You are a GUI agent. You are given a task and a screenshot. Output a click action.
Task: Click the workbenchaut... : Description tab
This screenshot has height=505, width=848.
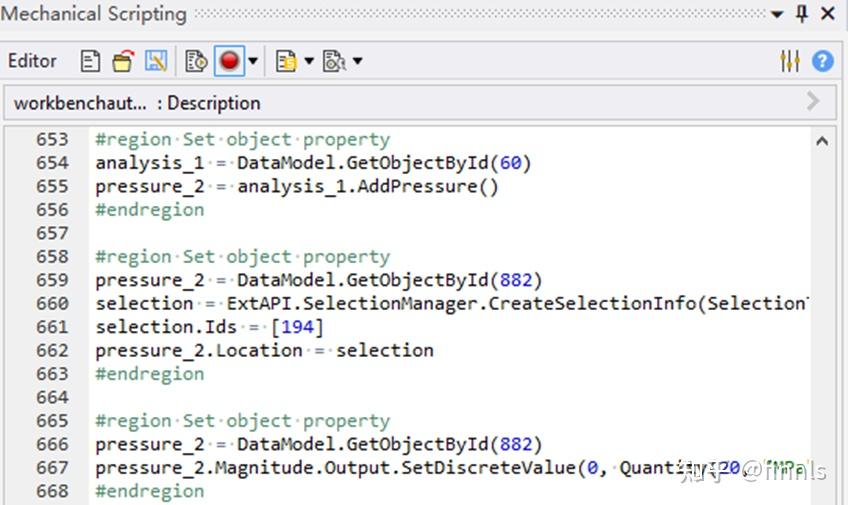pos(137,103)
